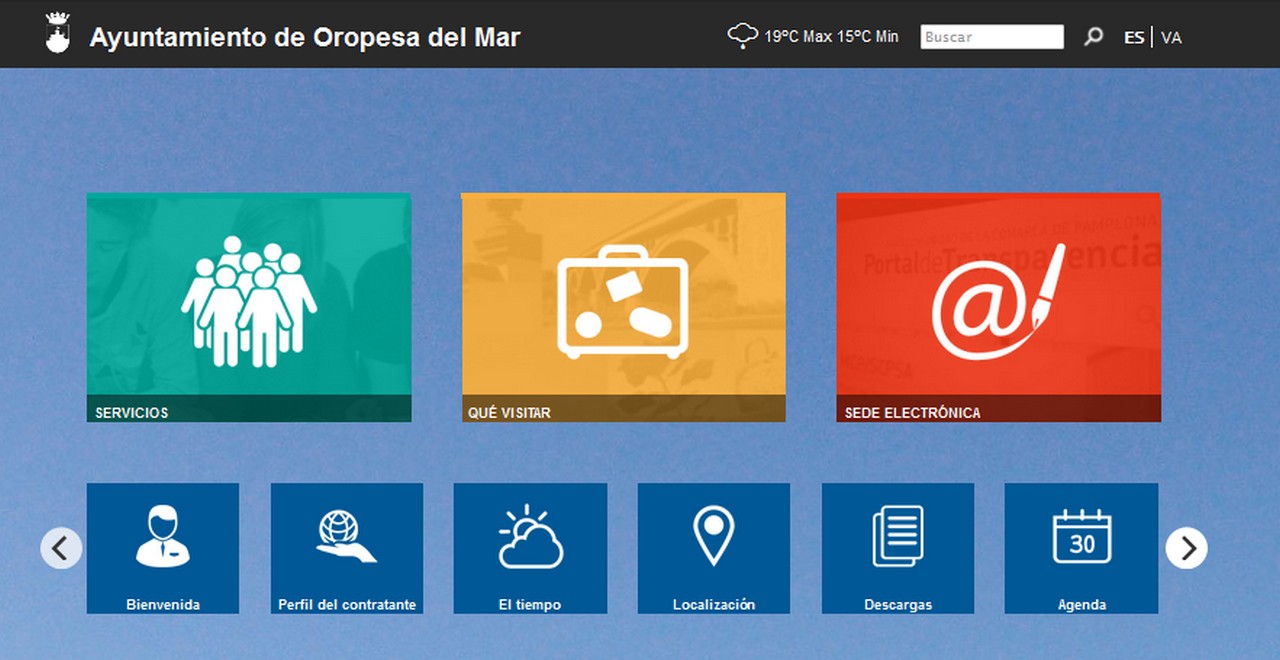Screen dimensions: 1280x660
Task: Click the town crest logo icon
Action: tap(59, 33)
